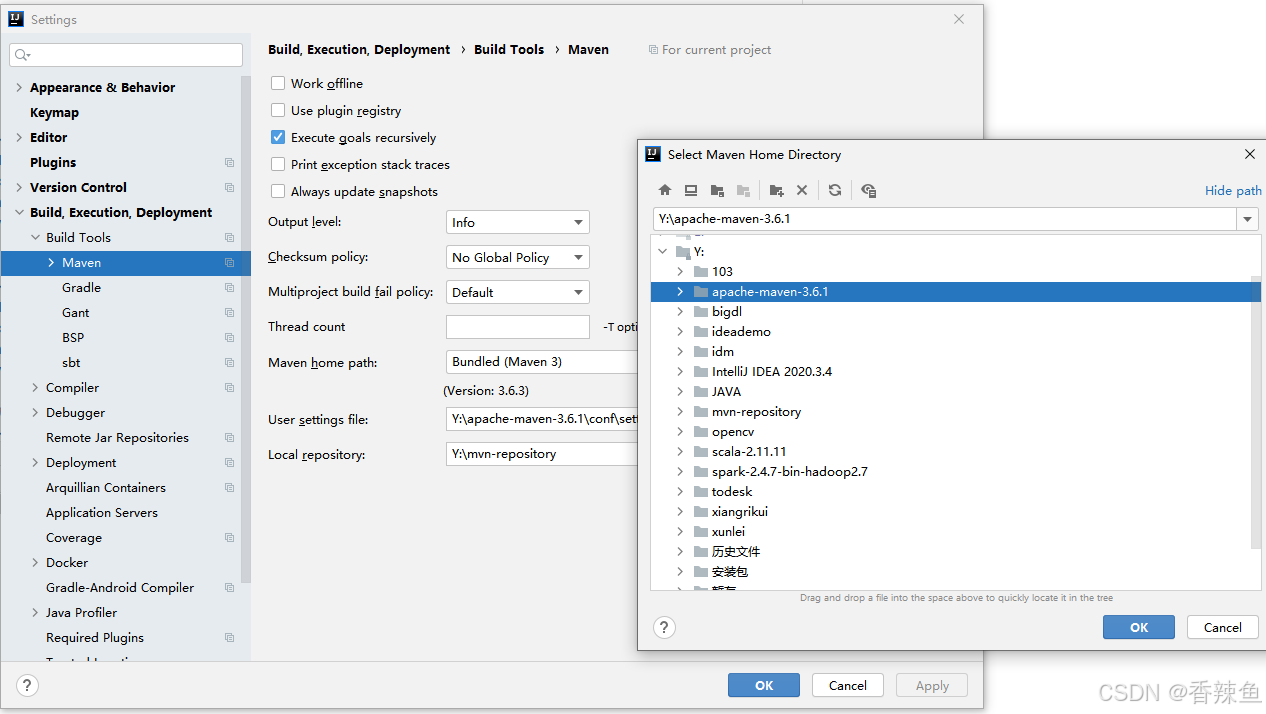The width and height of the screenshot is (1266, 714).
Task: Expand Appearance & Behavior settings
Action: (19, 88)
